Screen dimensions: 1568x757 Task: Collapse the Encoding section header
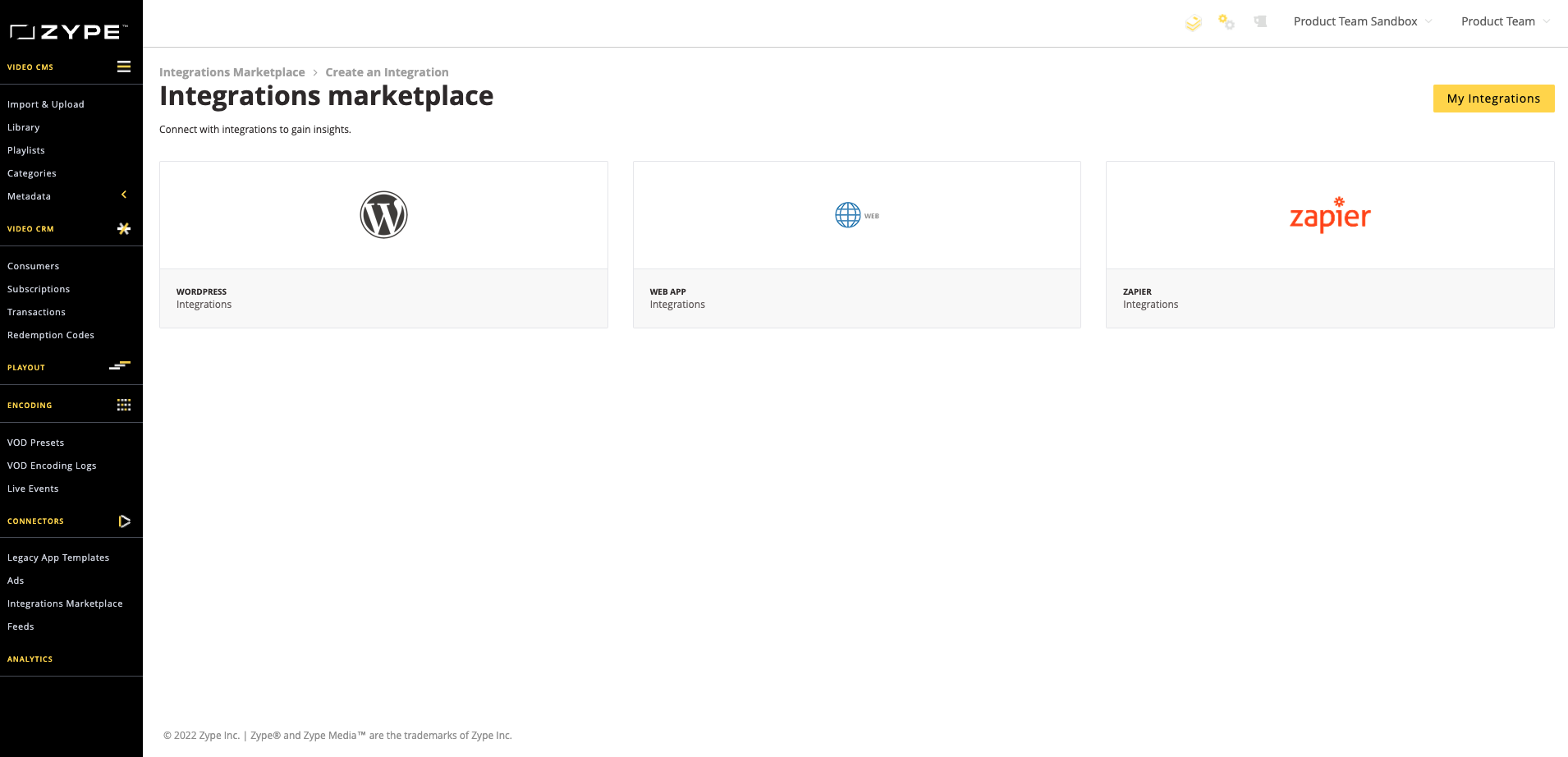click(x=30, y=406)
